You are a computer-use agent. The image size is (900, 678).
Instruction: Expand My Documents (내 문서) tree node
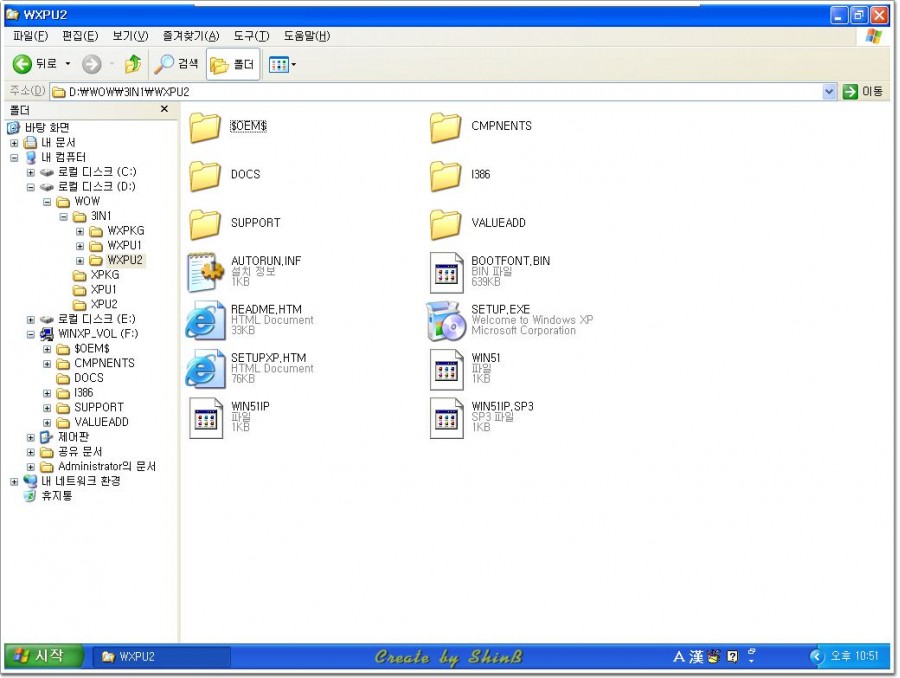pos(14,143)
